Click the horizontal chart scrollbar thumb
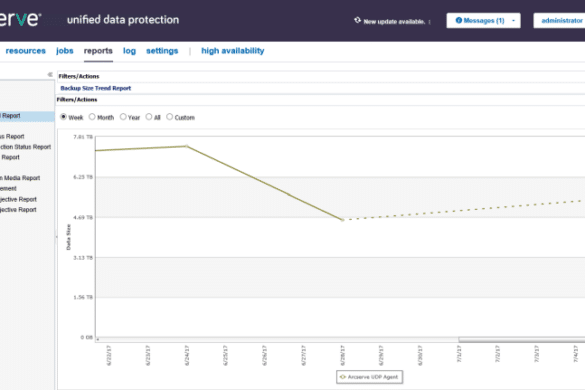Screen dimensions: 585x390 click(522, 340)
